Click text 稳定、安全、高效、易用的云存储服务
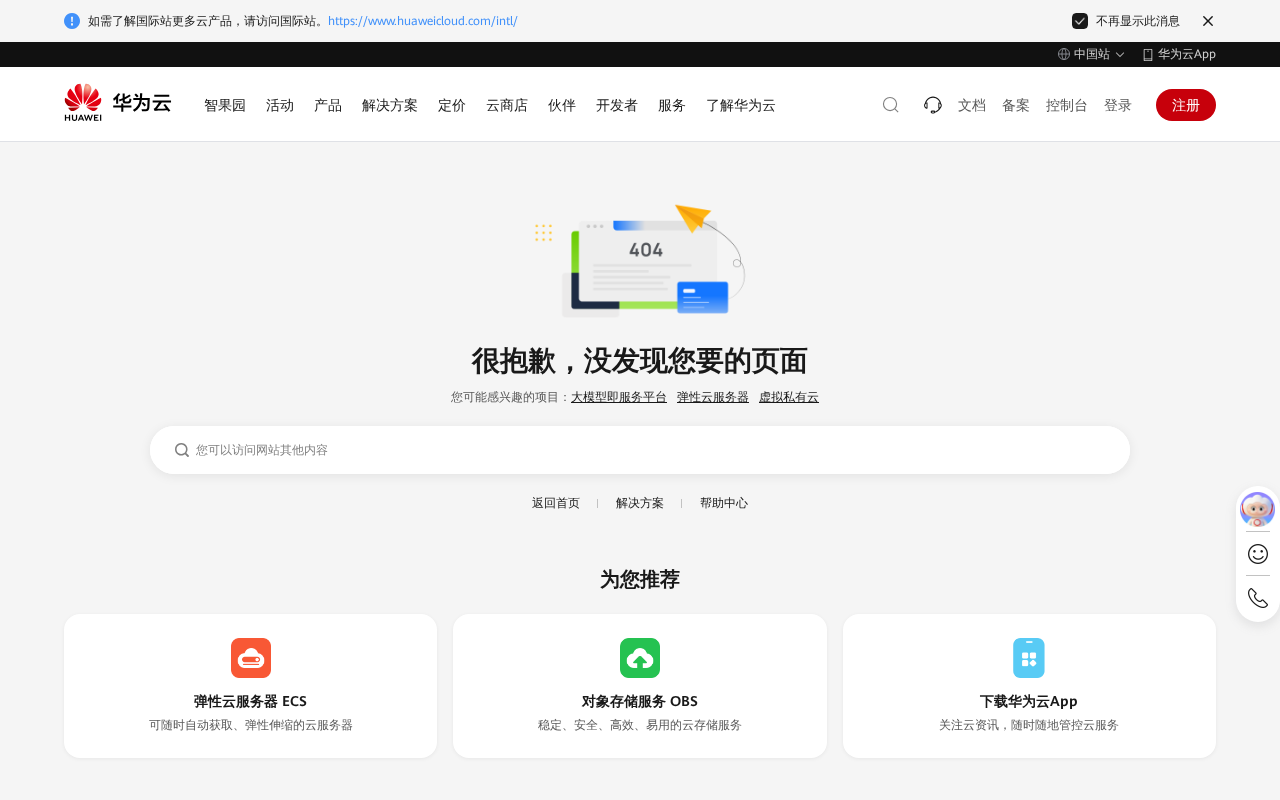Image resolution: width=1280 pixels, height=800 pixels. [640, 725]
